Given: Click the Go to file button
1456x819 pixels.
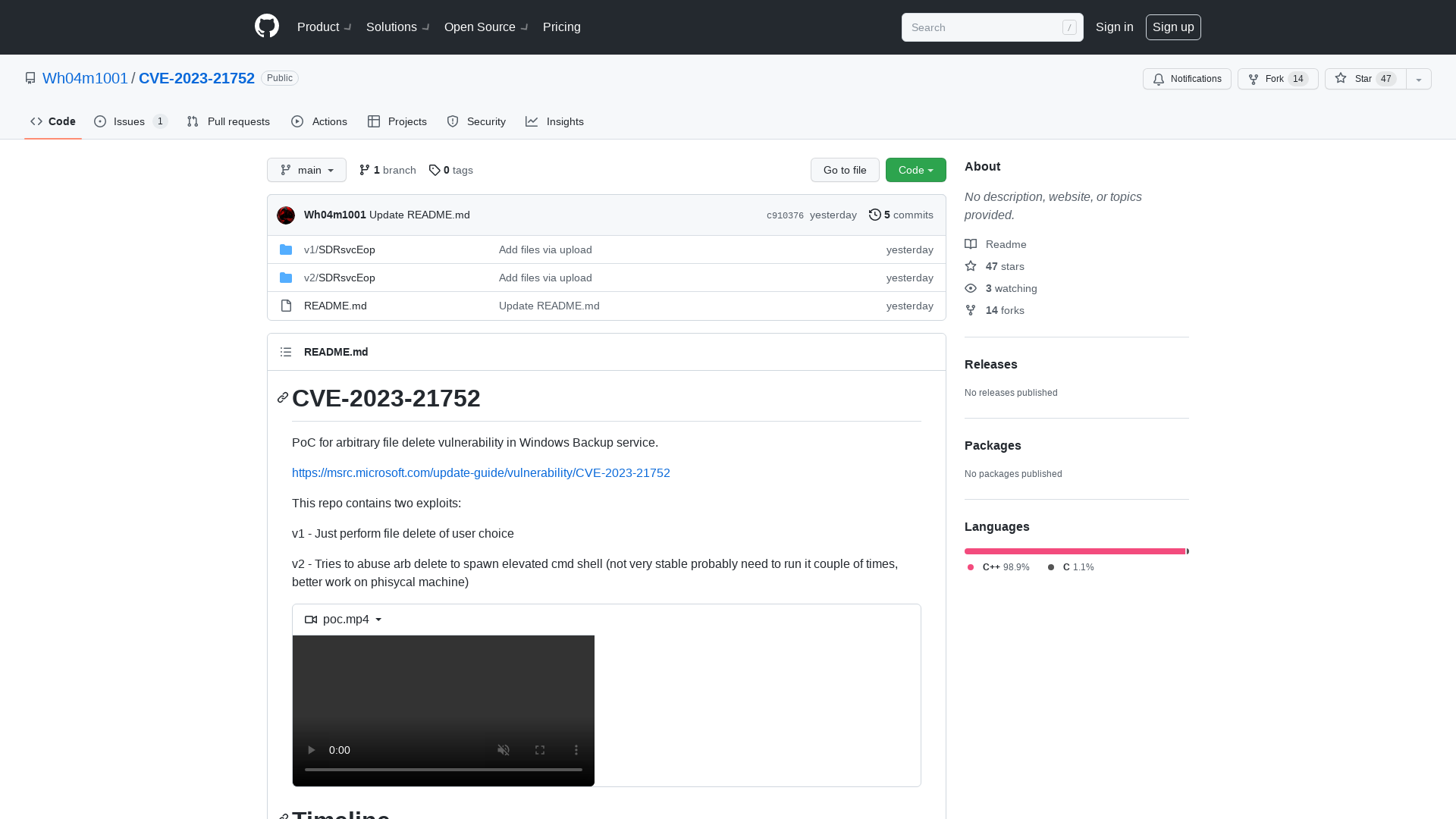Looking at the screenshot, I should 845,170.
